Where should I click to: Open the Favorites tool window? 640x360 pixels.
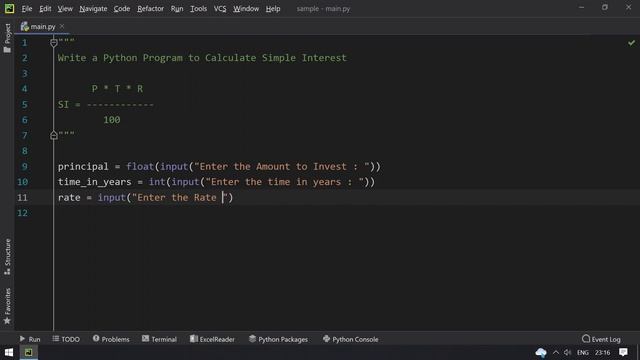[x=7, y=306]
